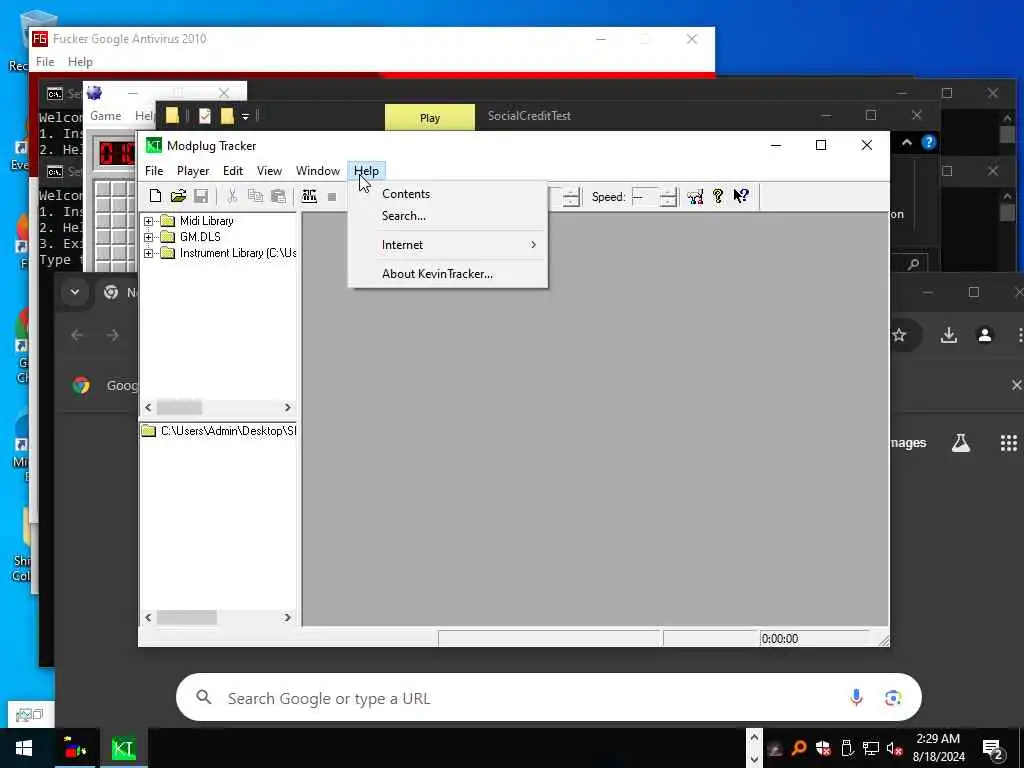The height and width of the screenshot is (768, 1024).
Task: Start voice search with the microphone icon
Action: 856,697
